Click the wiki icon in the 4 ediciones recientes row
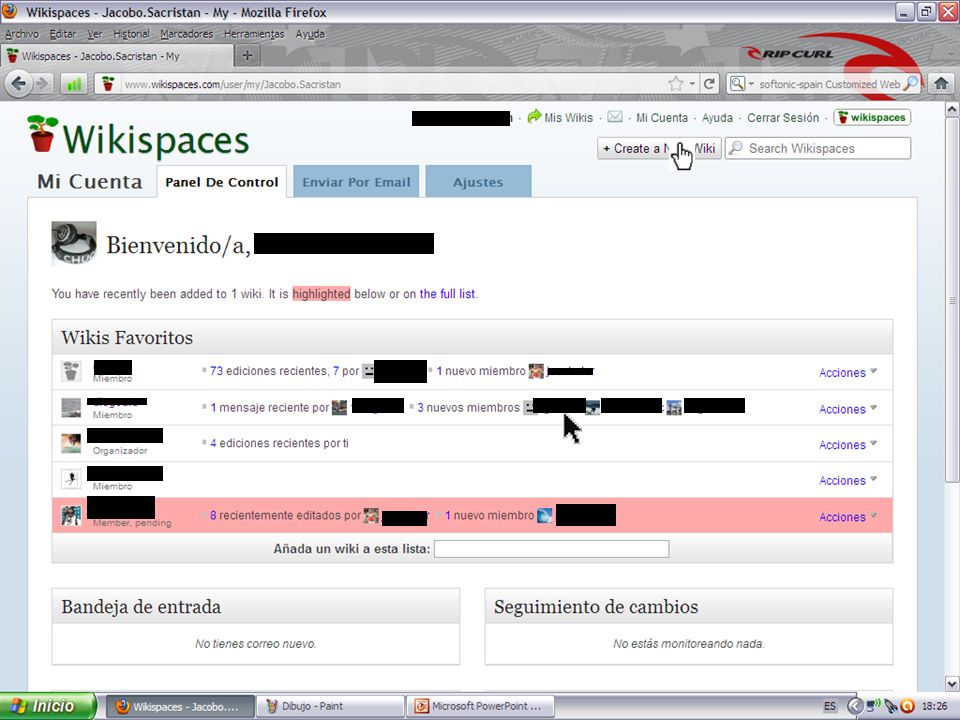Viewport: 960px width, 720px height. pyautogui.click(x=71, y=443)
